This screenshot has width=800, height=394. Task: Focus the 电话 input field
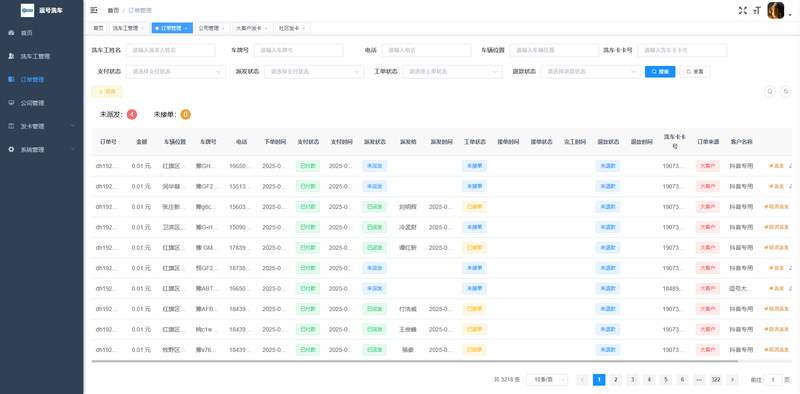click(427, 50)
